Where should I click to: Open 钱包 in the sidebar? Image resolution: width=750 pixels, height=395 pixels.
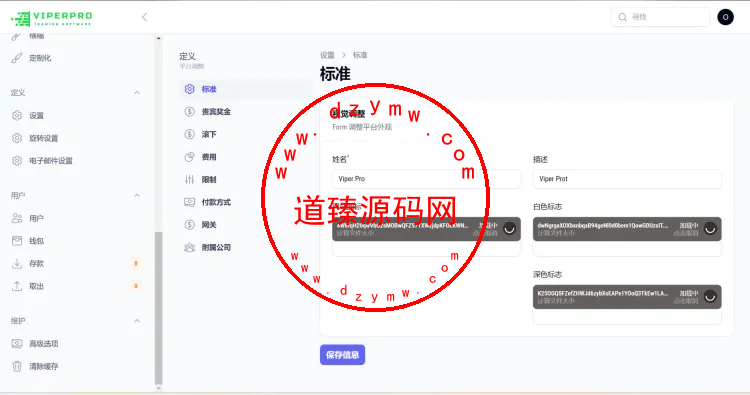click(x=36, y=241)
